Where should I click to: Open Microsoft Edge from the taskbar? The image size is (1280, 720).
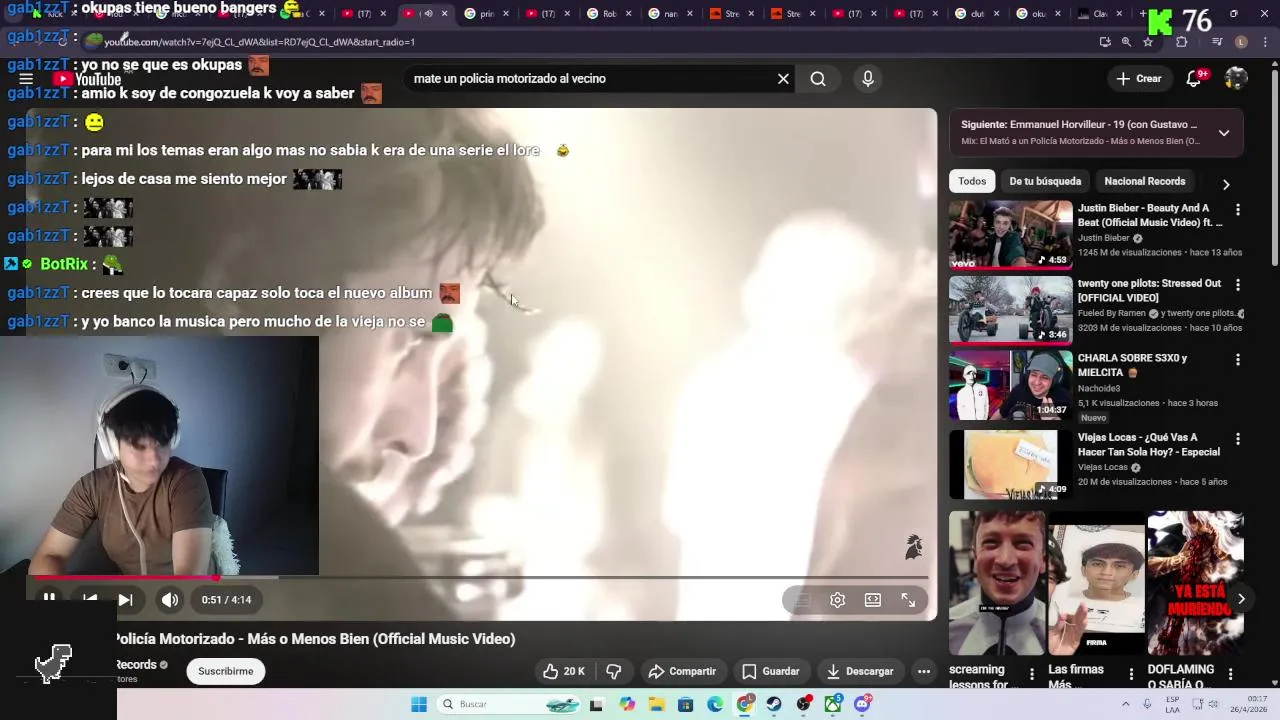pyautogui.click(x=715, y=704)
